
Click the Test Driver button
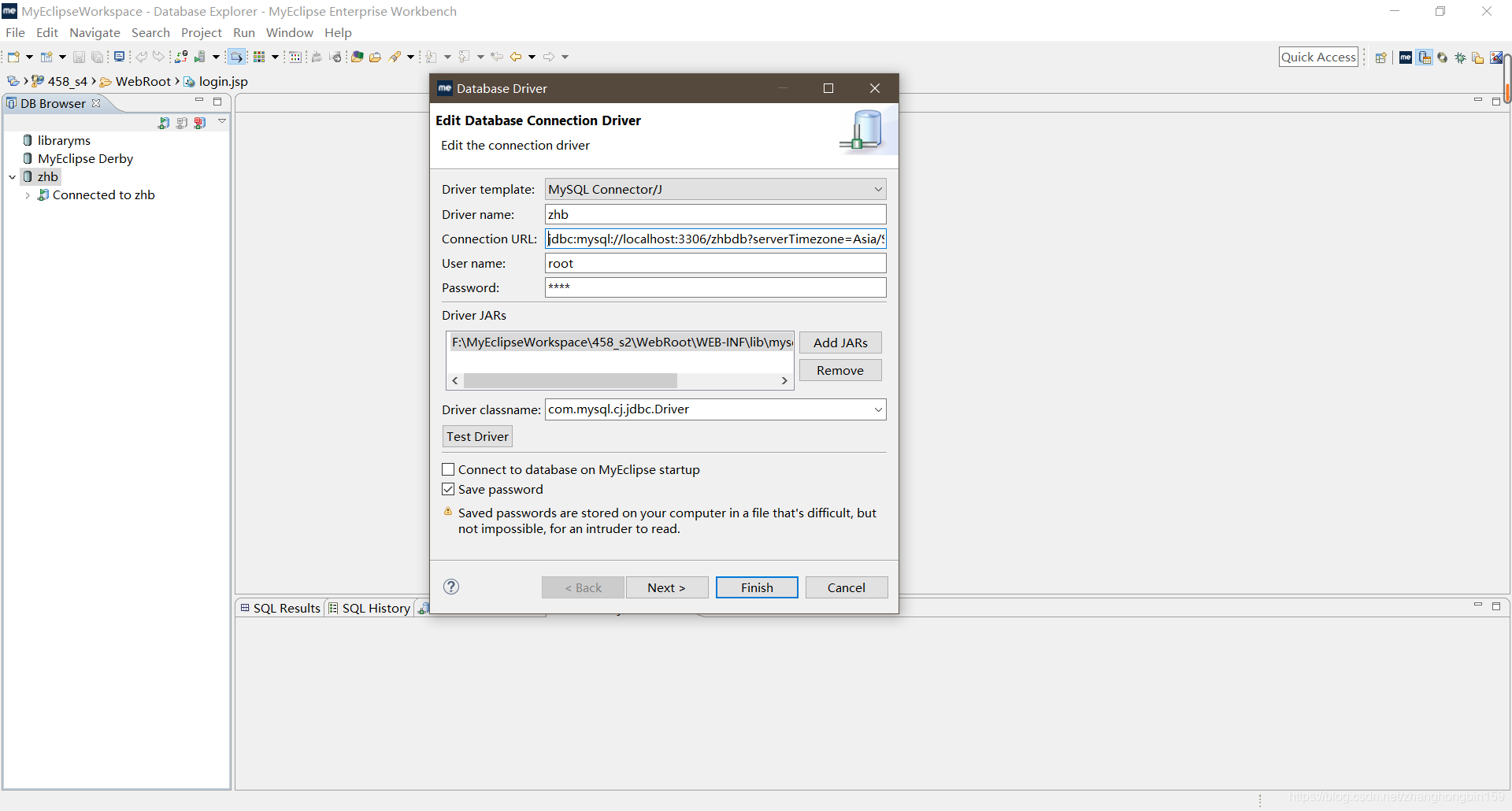point(477,436)
